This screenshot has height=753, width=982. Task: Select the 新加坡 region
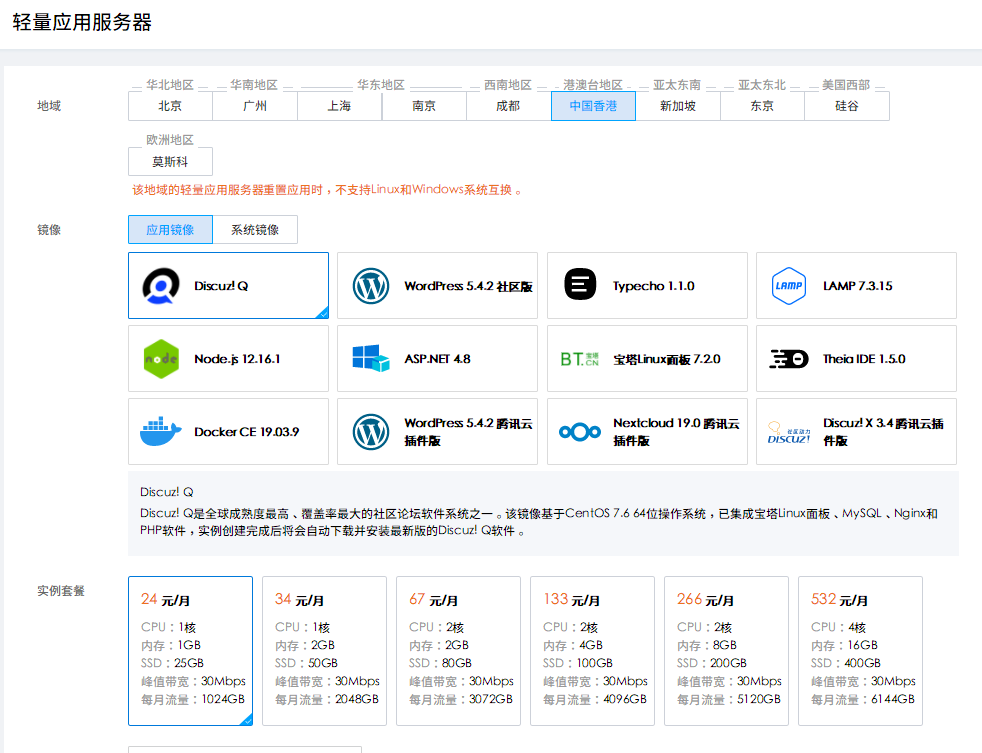tap(678, 106)
